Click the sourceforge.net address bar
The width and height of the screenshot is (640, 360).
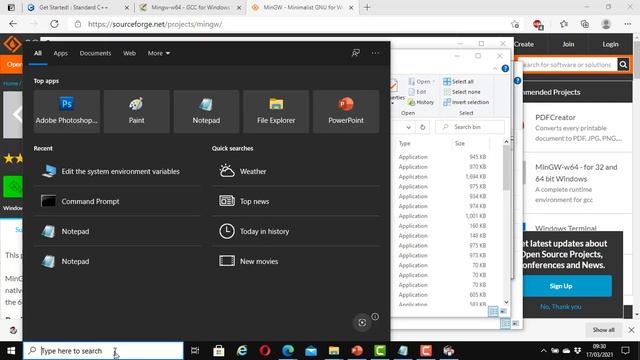point(286,24)
